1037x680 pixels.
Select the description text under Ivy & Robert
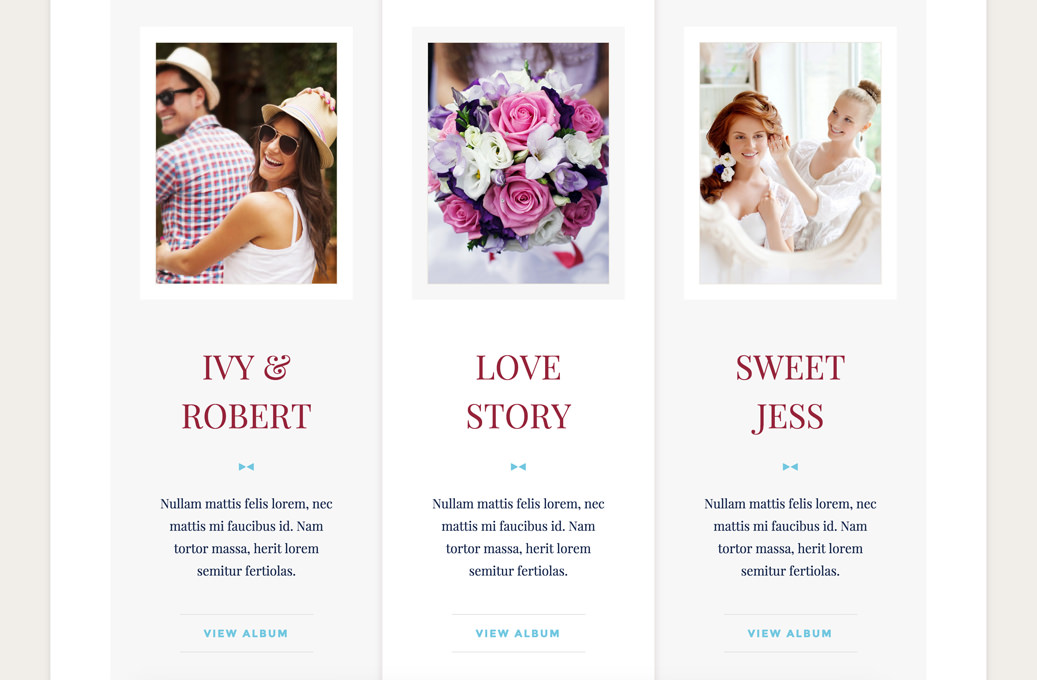(246, 537)
